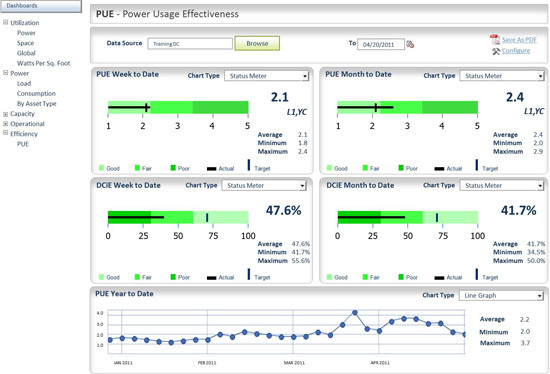The width and height of the screenshot is (550, 374).
Task: Click the Browse button
Action: (x=257, y=44)
